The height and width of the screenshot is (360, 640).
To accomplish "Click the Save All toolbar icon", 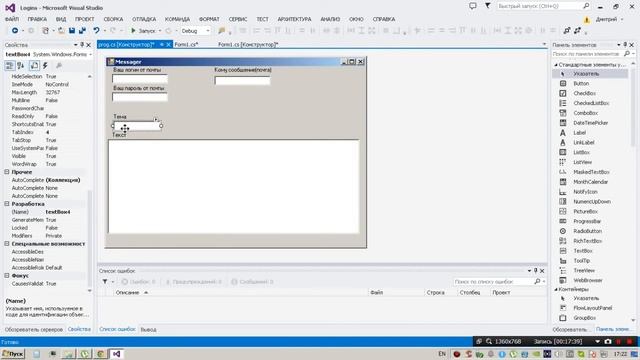I will 82,31.
